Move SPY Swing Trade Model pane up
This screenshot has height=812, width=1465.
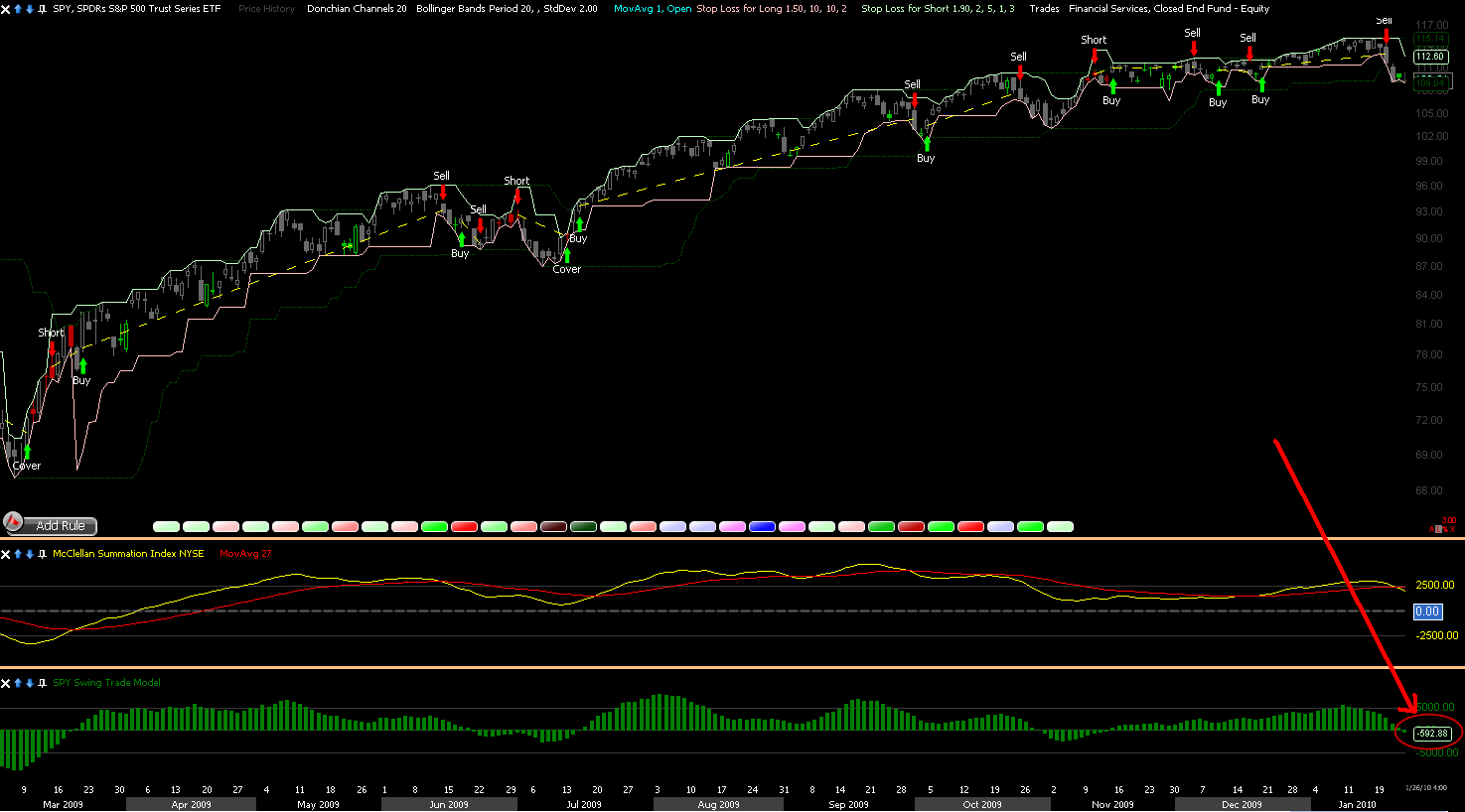[x=18, y=683]
